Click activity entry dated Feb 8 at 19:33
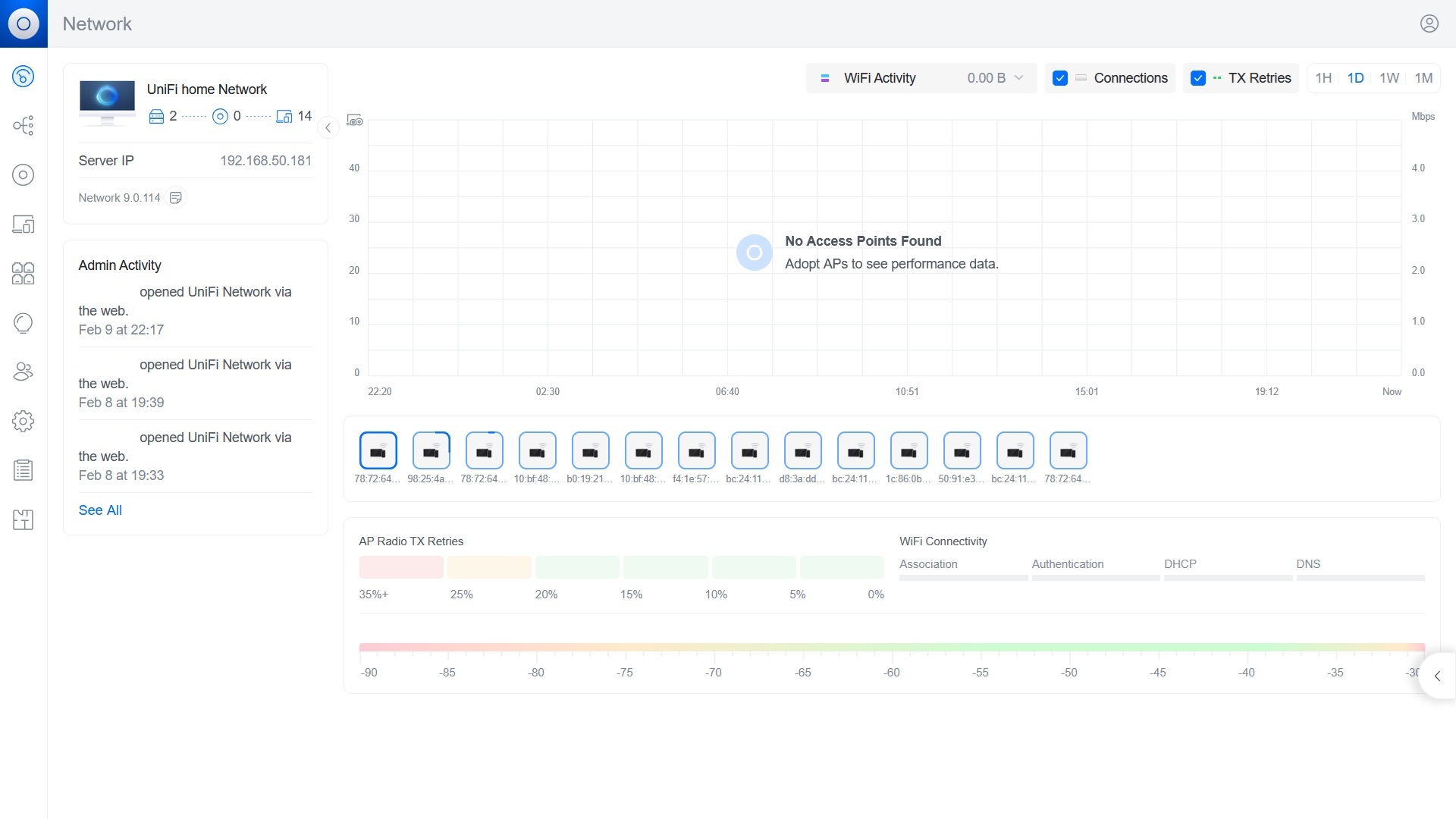This screenshot has height=819, width=1456. [196, 457]
